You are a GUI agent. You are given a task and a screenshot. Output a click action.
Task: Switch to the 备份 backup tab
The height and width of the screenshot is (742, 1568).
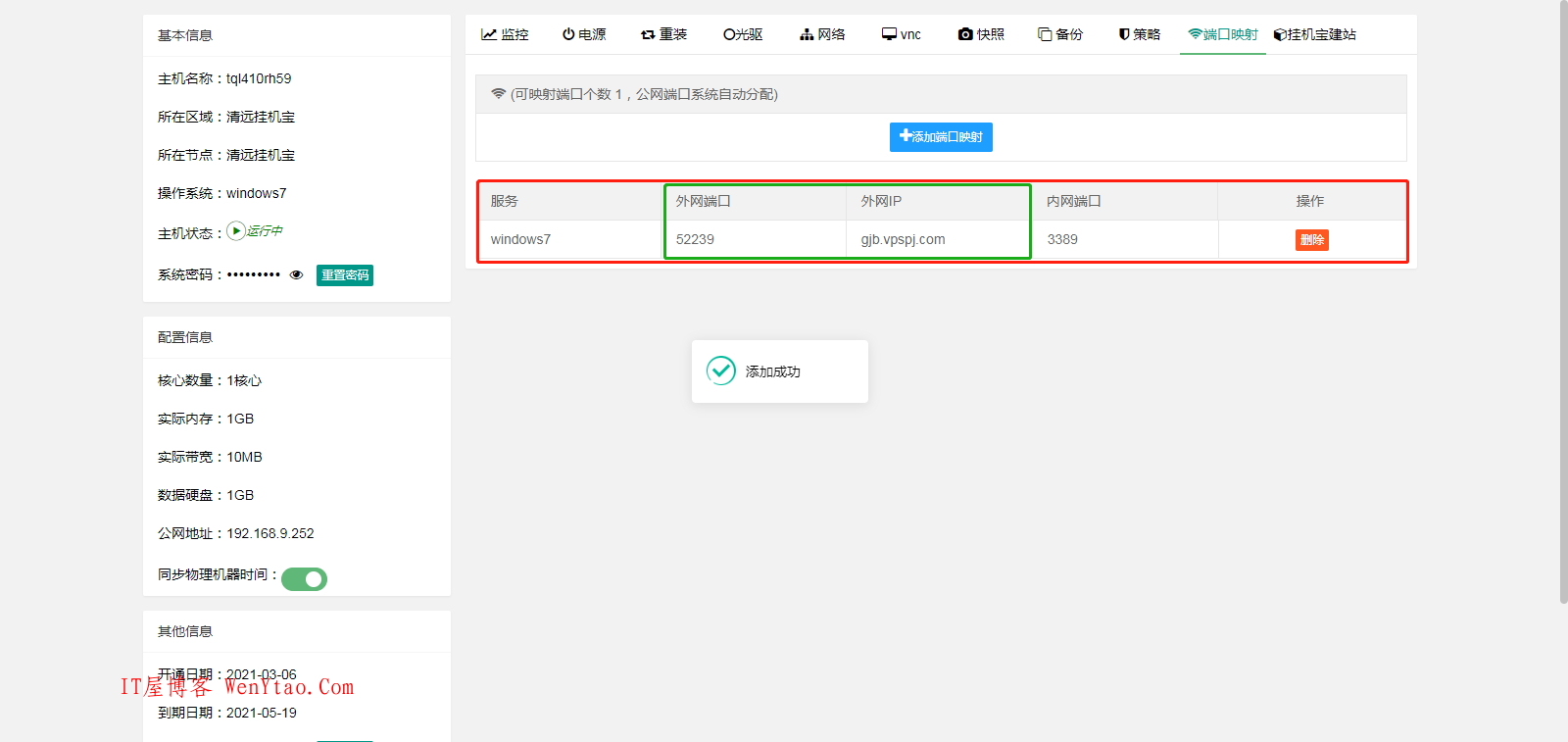1060,34
